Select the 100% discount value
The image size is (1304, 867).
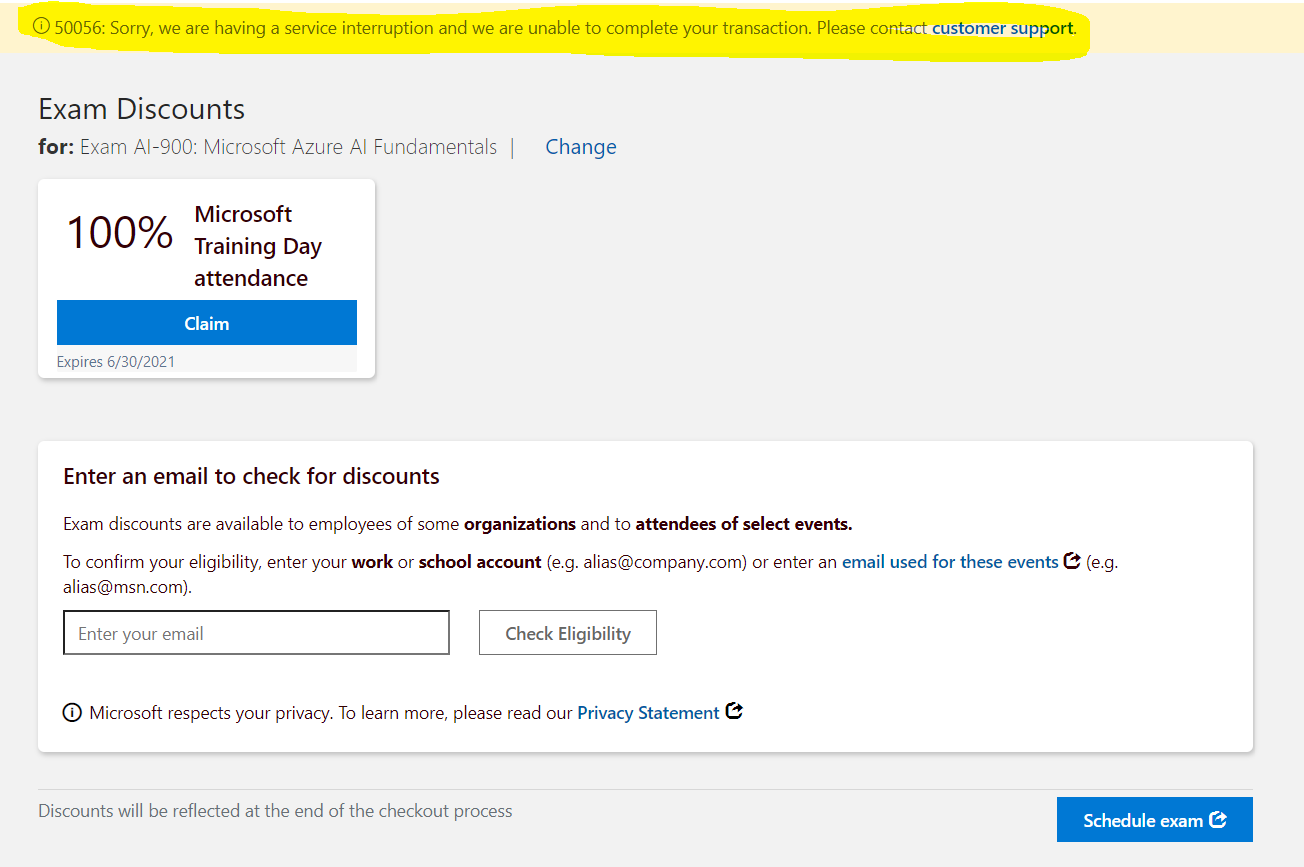(x=120, y=232)
